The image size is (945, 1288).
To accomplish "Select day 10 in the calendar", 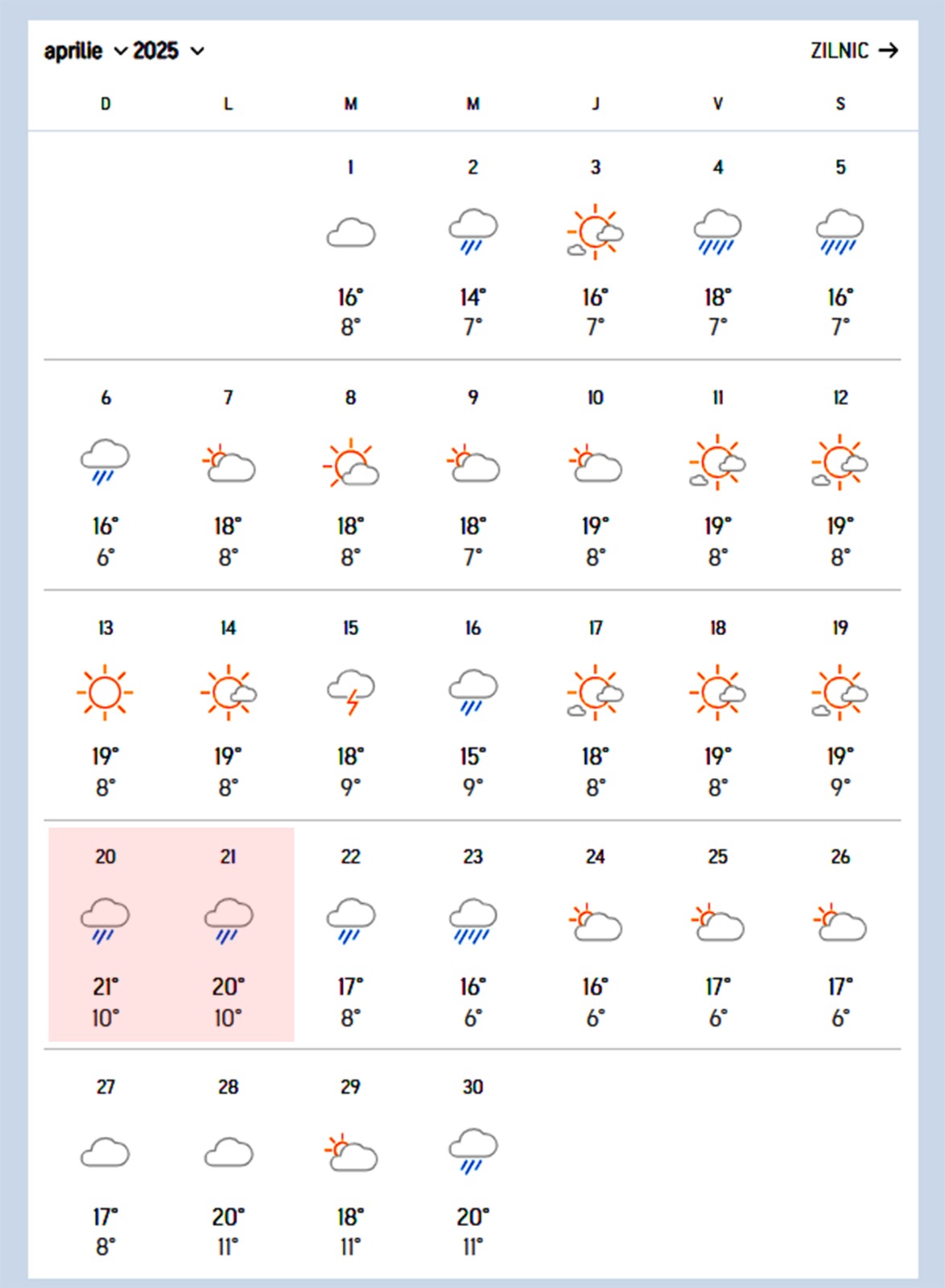I will (595, 398).
